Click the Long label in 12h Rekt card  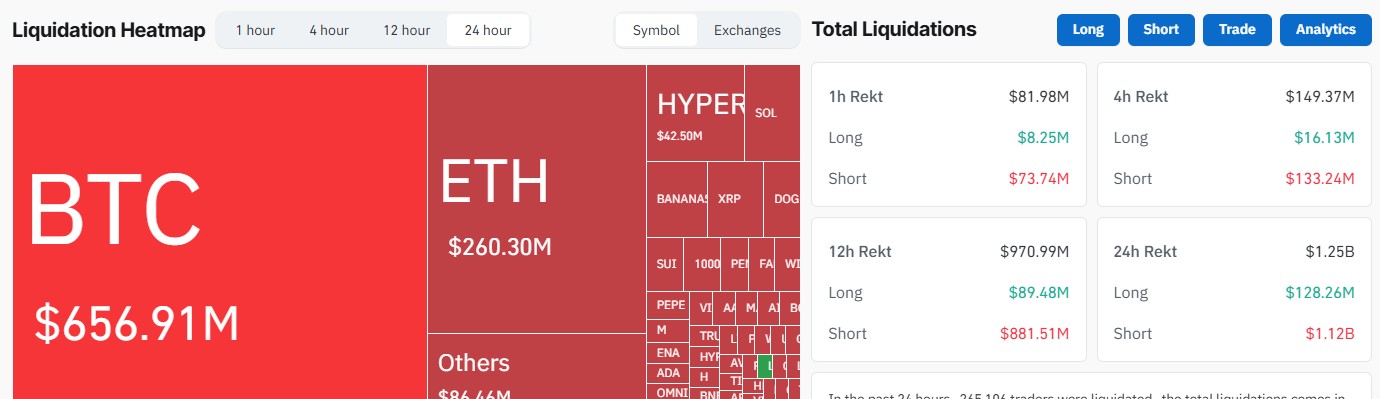846,293
